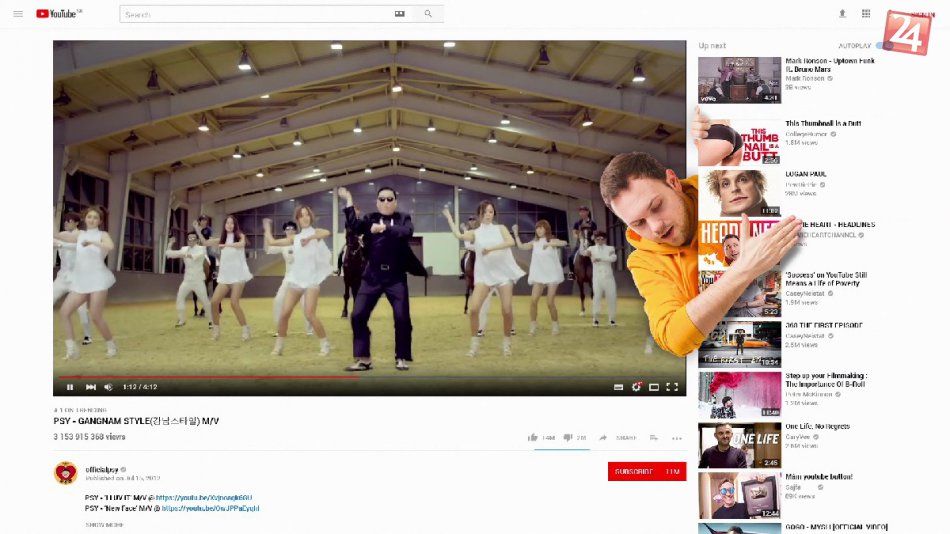Open the hamburger guide menu

tap(18, 14)
